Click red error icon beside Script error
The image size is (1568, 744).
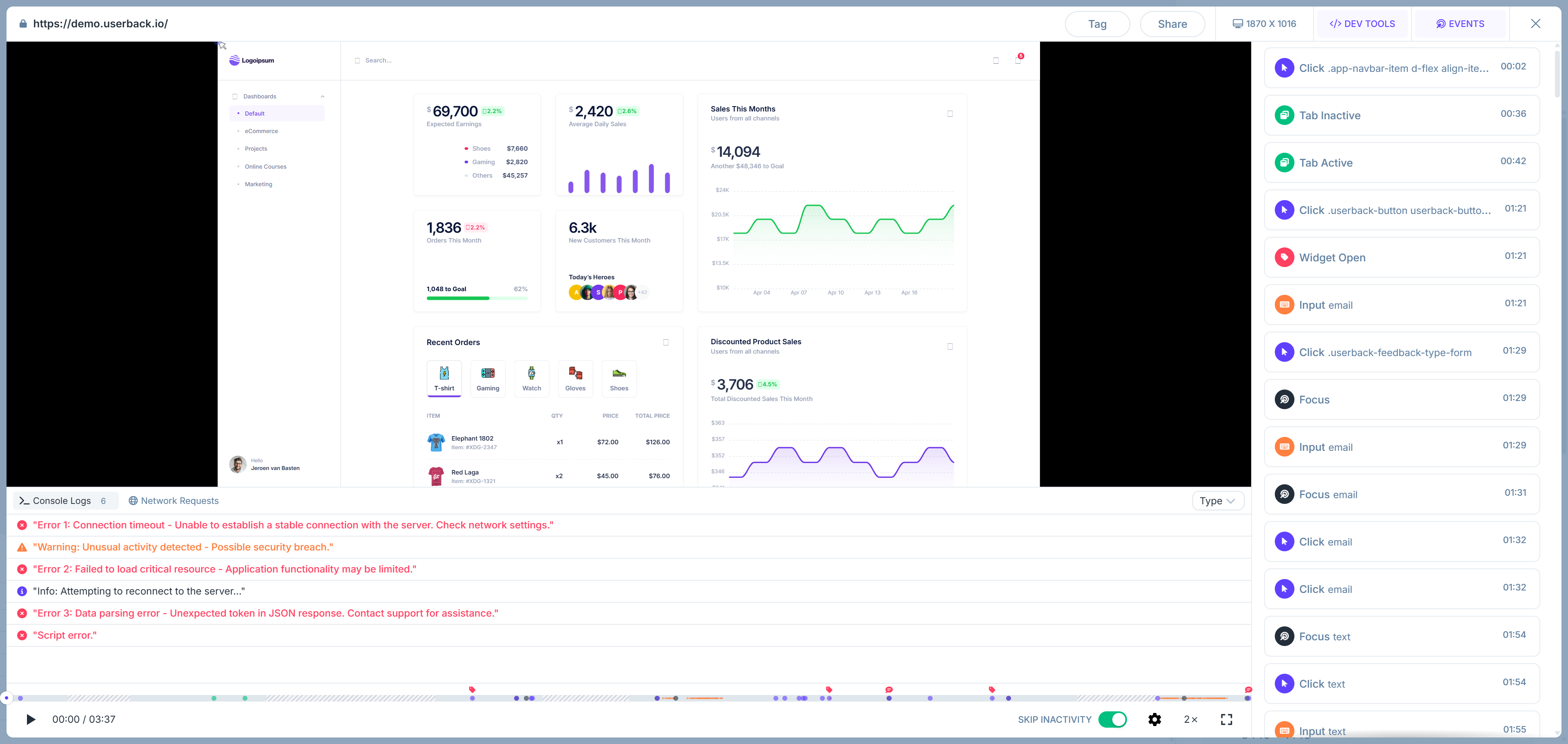22,635
